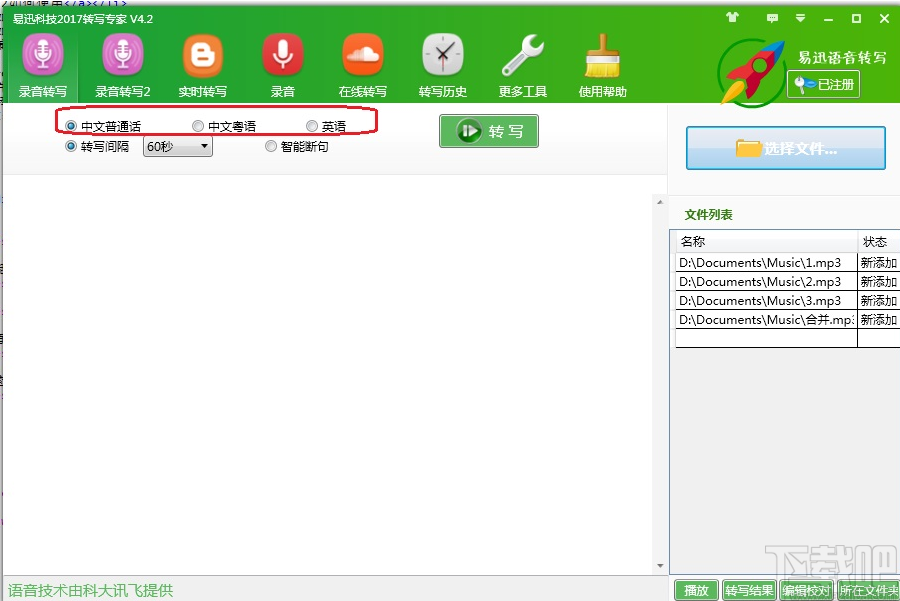Open the 在线转写 online transcription tool
The image size is (900, 601).
362,66
